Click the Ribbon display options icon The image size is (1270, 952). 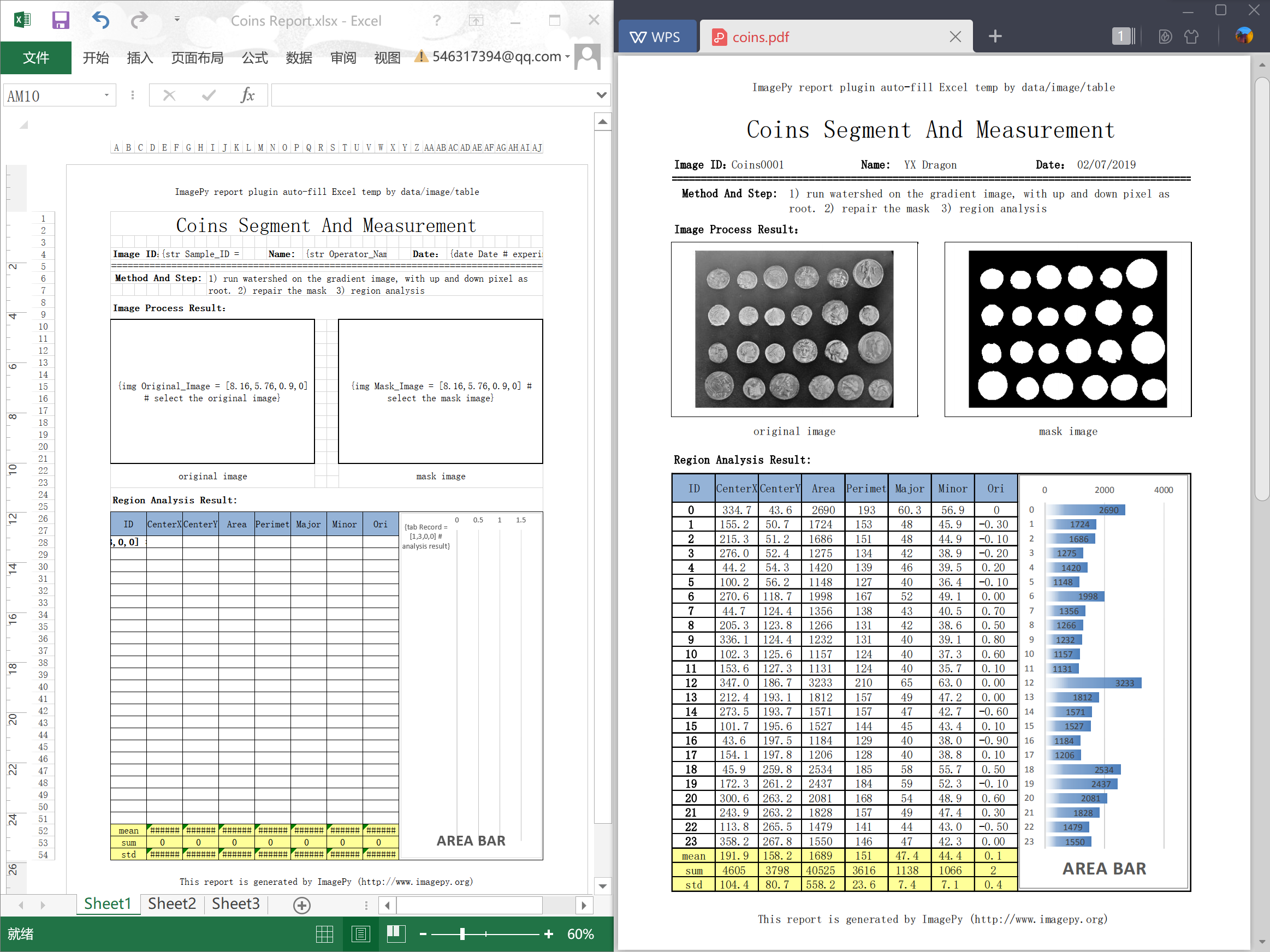click(476, 21)
